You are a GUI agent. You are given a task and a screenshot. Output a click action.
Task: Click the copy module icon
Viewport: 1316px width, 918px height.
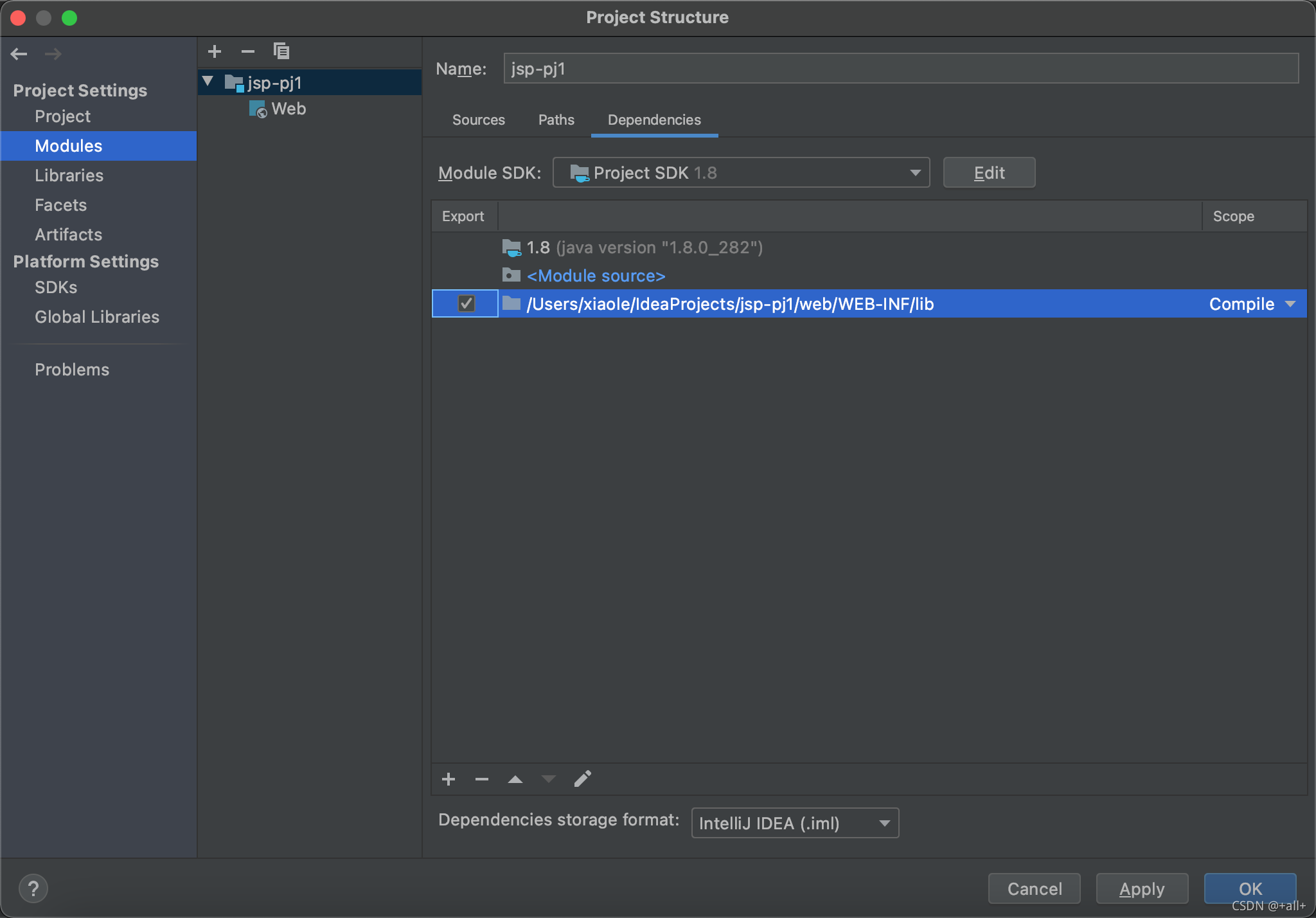tap(281, 51)
